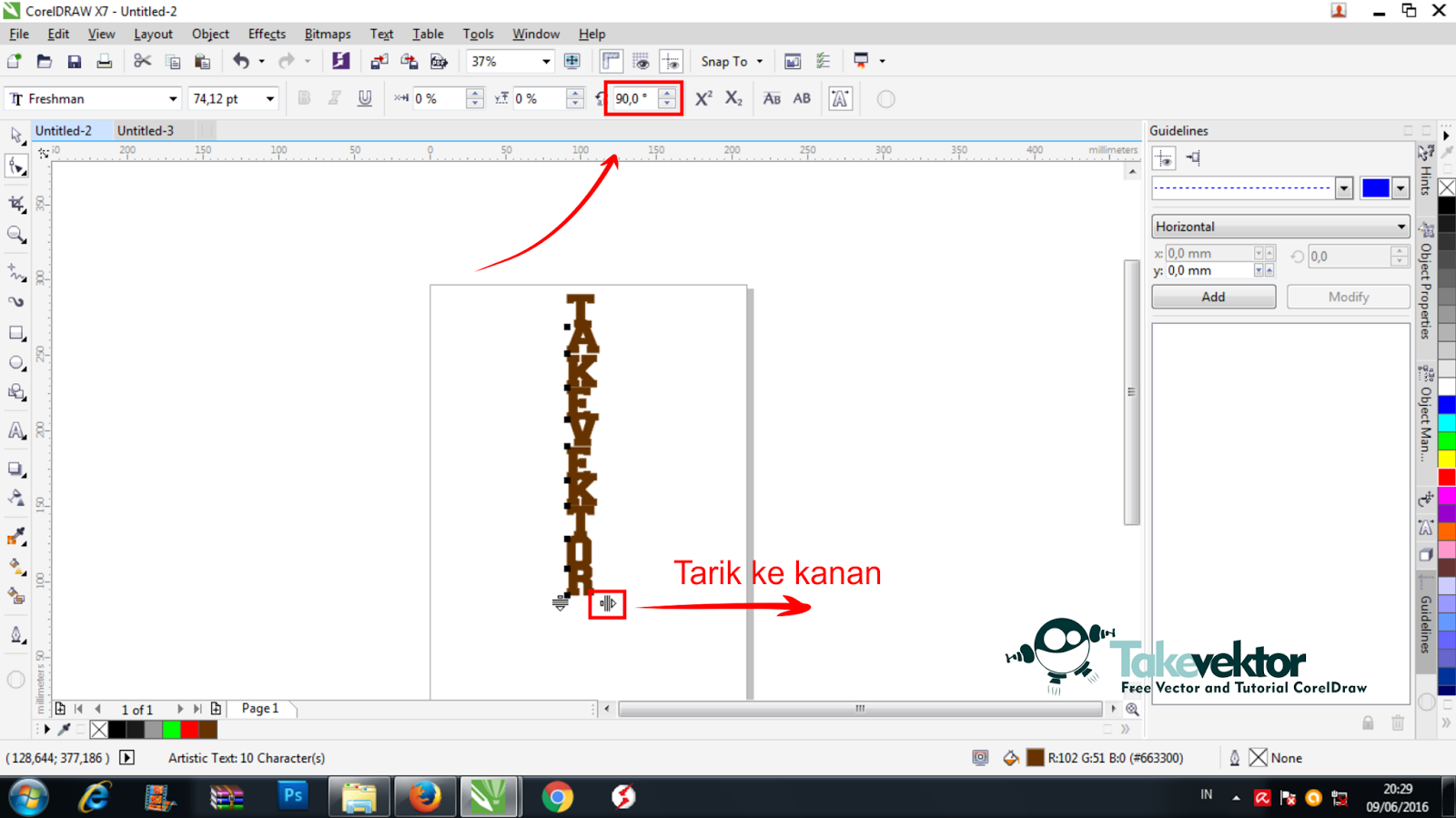
Task: Toggle Subscript formatting
Action: [733, 98]
